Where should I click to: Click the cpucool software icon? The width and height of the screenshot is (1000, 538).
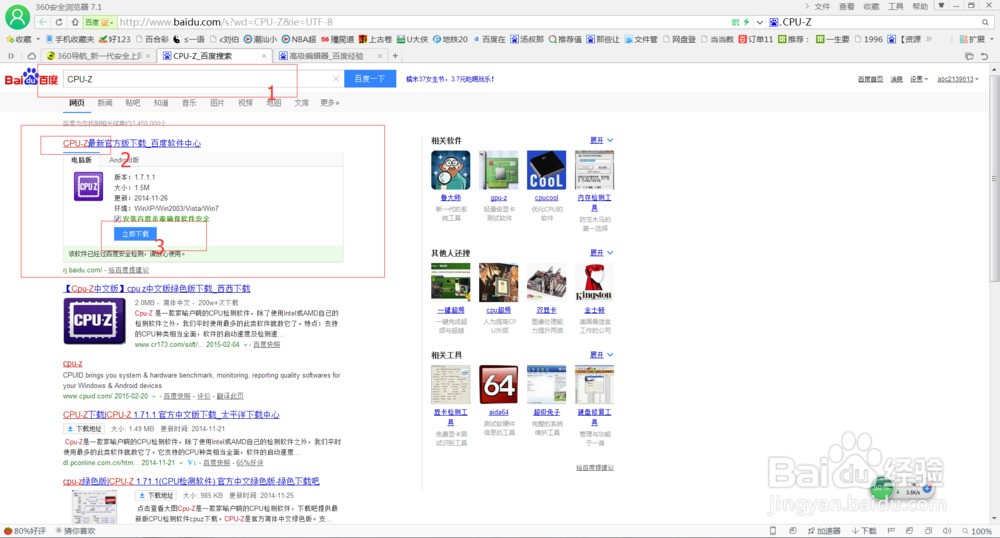(546, 170)
